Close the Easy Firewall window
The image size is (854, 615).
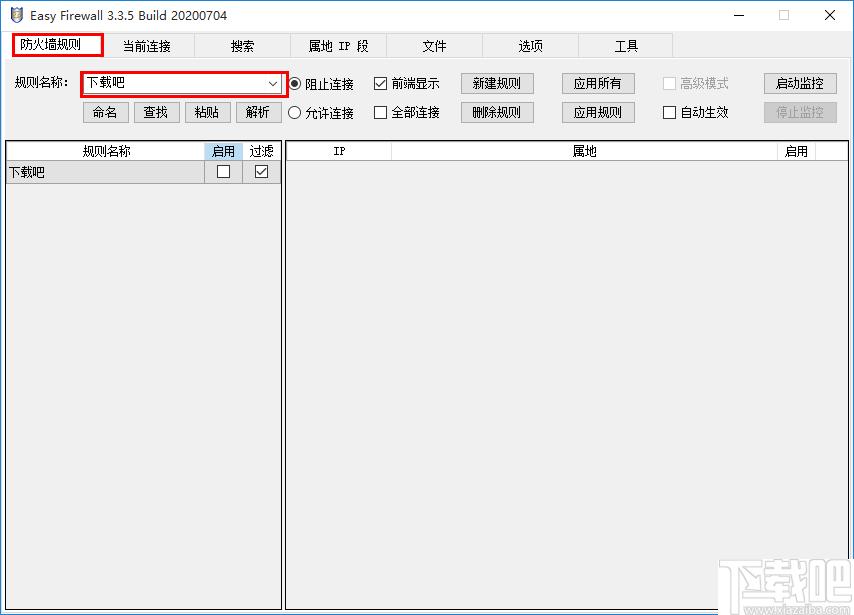pyautogui.click(x=829, y=15)
